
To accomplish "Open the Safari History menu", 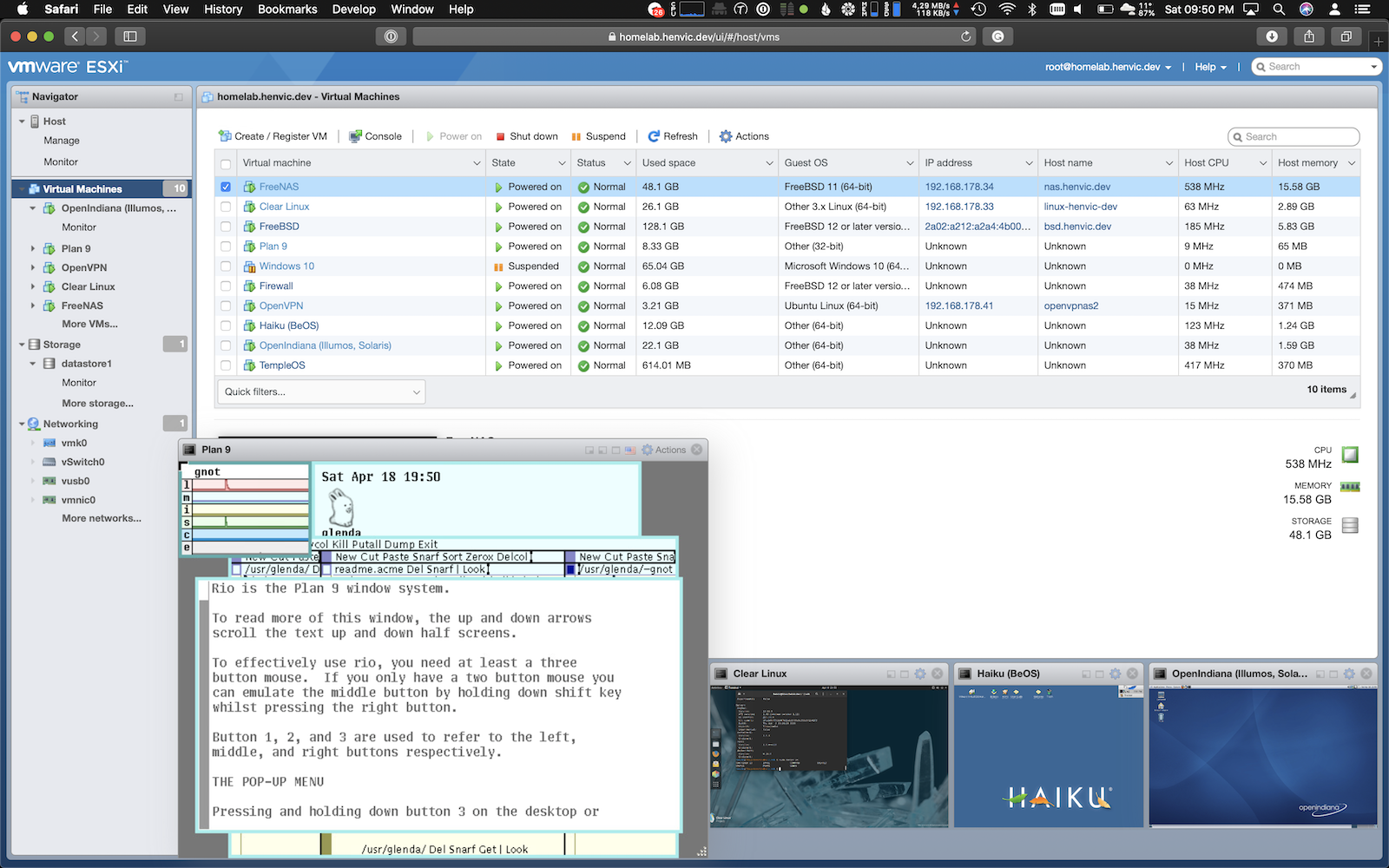I will pyautogui.click(x=223, y=10).
